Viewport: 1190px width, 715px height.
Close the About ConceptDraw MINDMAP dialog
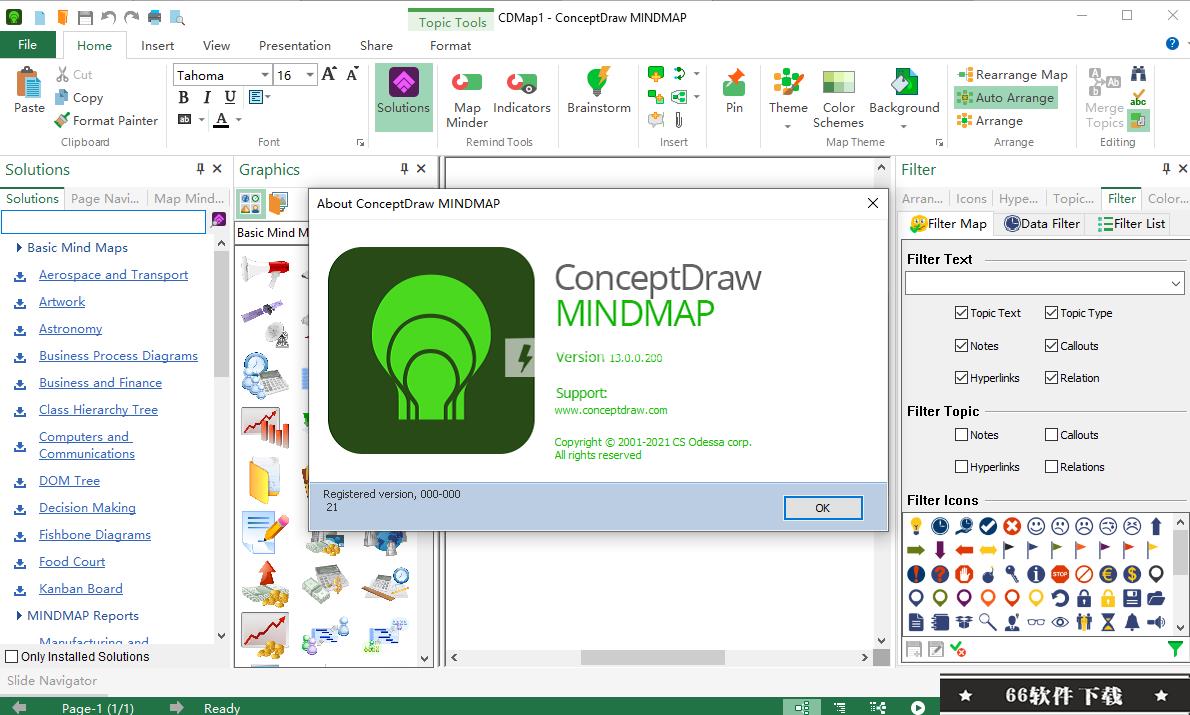873,203
